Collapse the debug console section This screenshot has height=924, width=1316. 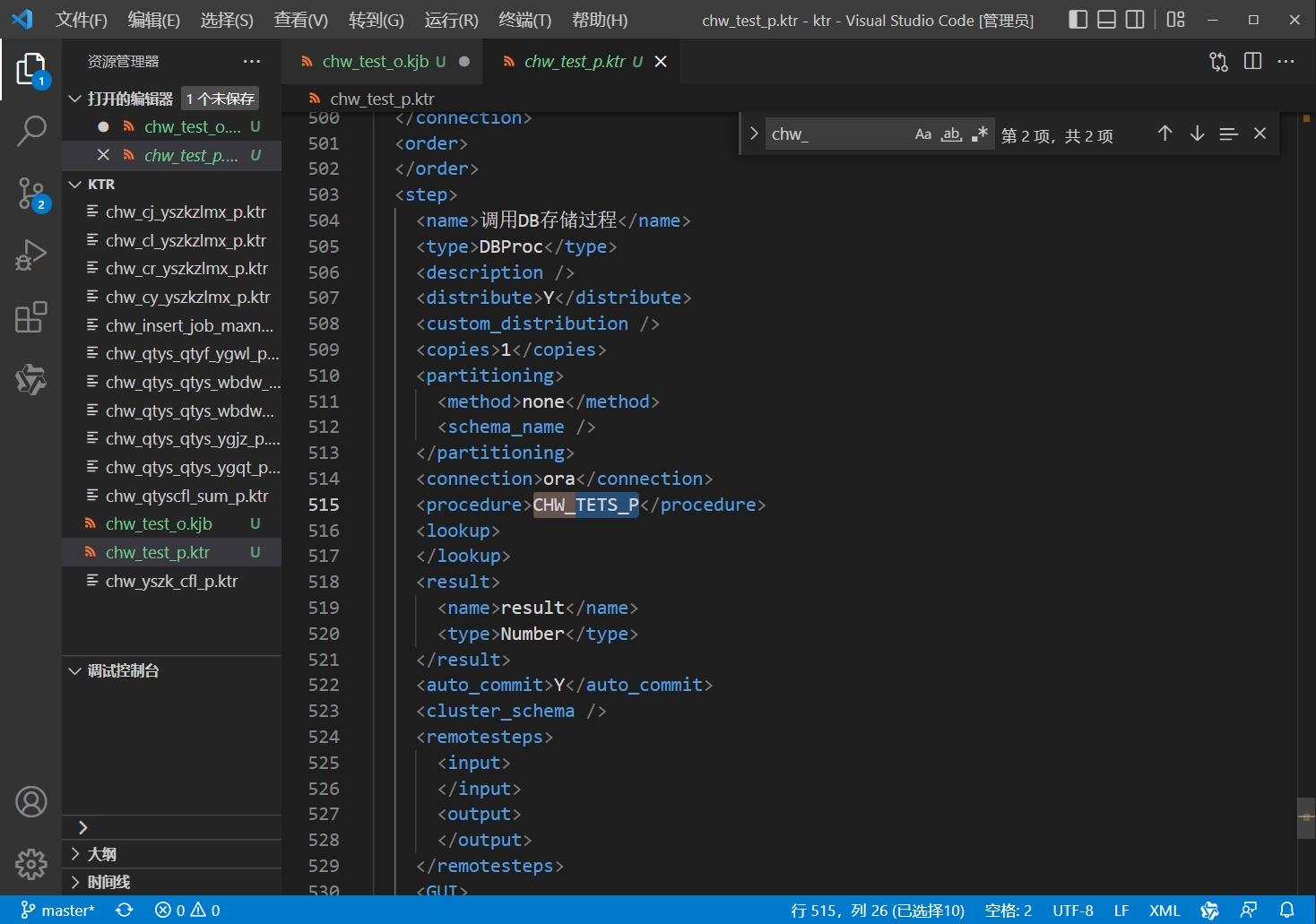point(75,670)
